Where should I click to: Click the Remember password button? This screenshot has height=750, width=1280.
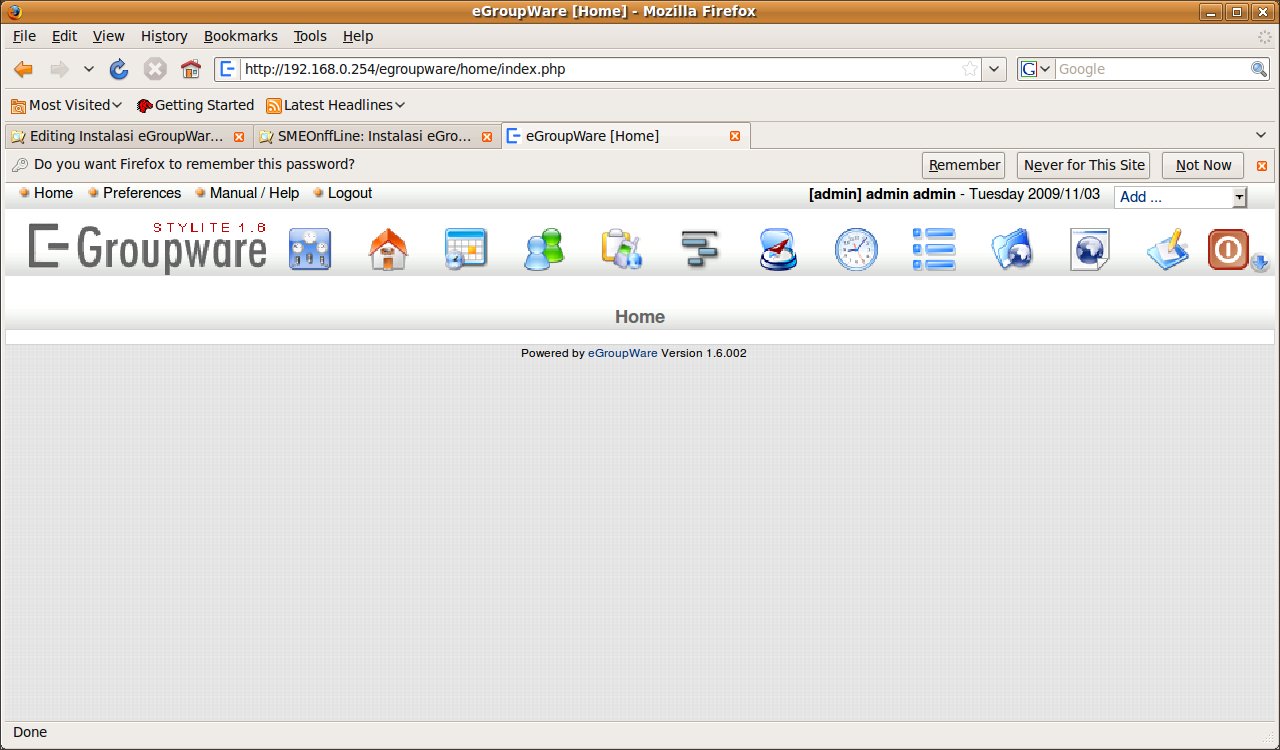point(964,165)
